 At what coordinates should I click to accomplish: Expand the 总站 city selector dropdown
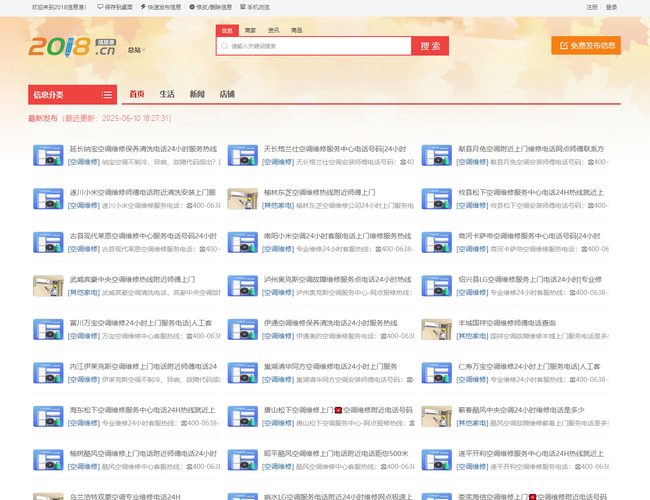coord(135,49)
